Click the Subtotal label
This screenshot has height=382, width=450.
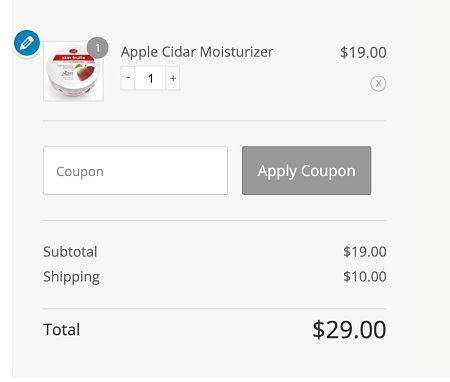coord(70,252)
